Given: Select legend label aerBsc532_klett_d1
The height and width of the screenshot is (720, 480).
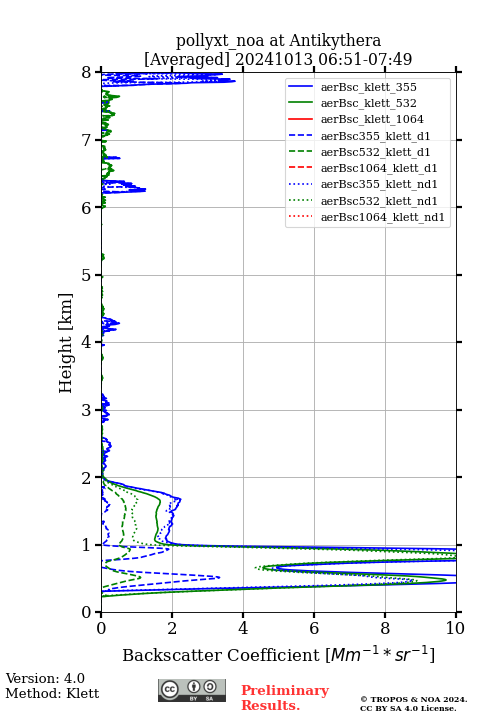Looking at the screenshot, I should (x=375, y=152).
